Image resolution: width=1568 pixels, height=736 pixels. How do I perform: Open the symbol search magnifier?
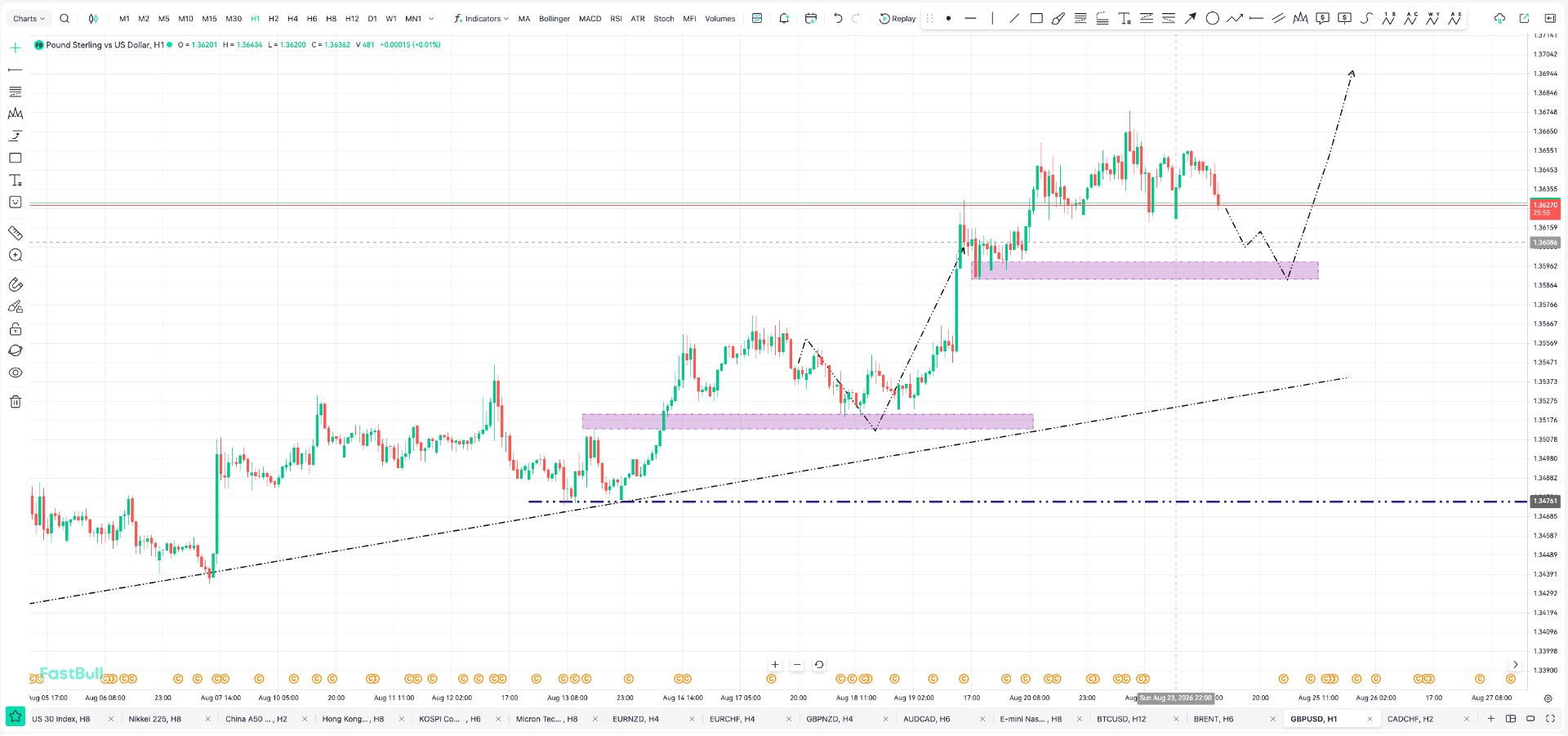65,18
